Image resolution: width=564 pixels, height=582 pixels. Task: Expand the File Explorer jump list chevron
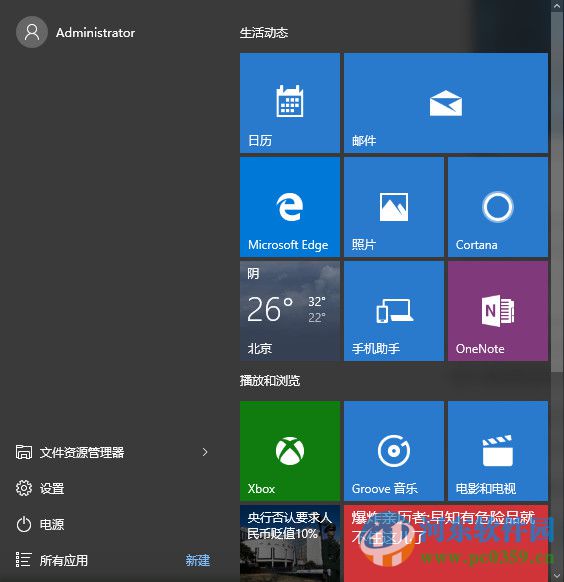[205, 452]
